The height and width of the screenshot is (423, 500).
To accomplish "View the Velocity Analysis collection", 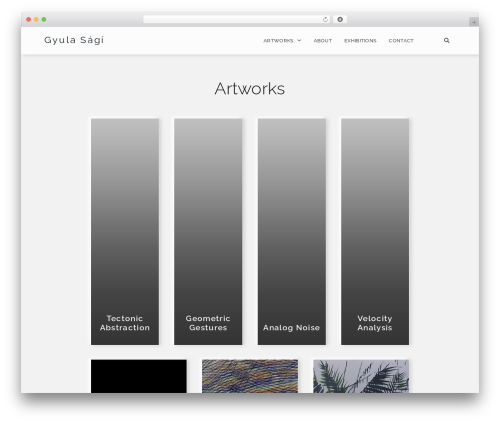I will (x=375, y=231).
